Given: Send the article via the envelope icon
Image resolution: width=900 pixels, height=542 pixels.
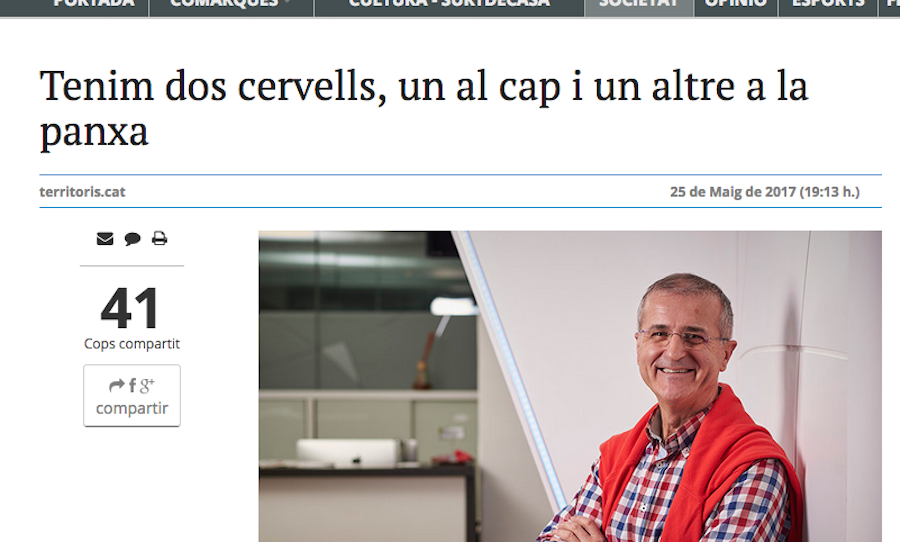Looking at the screenshot, I should click(104, 238).
